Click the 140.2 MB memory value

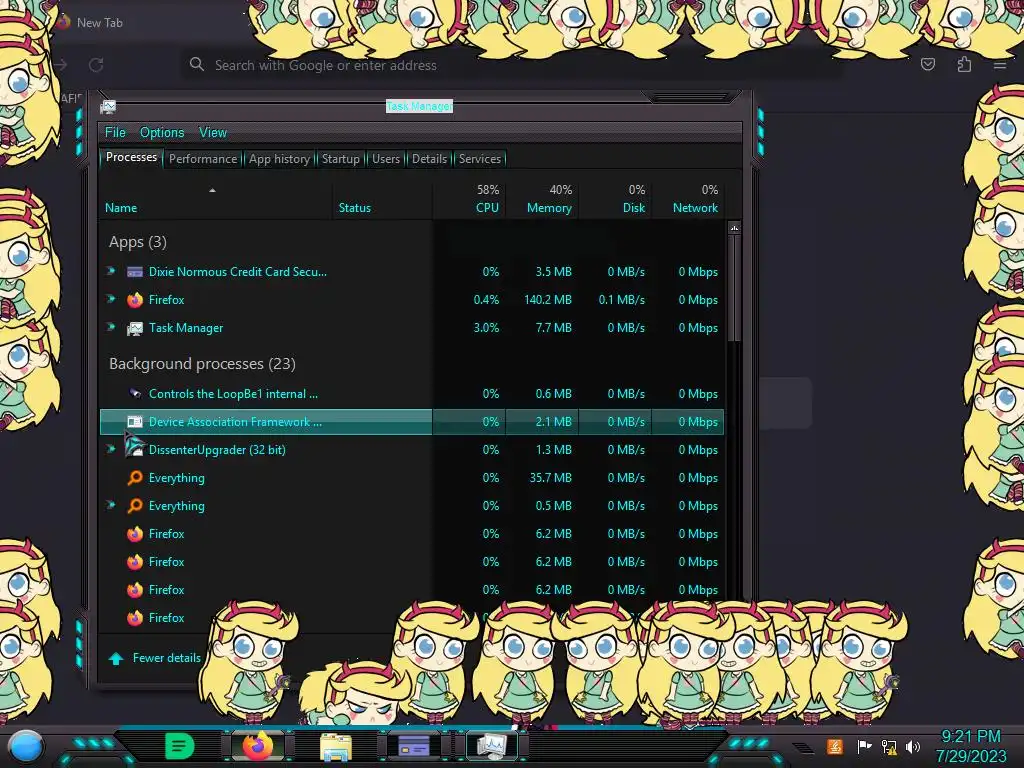[x=548, y=300]
